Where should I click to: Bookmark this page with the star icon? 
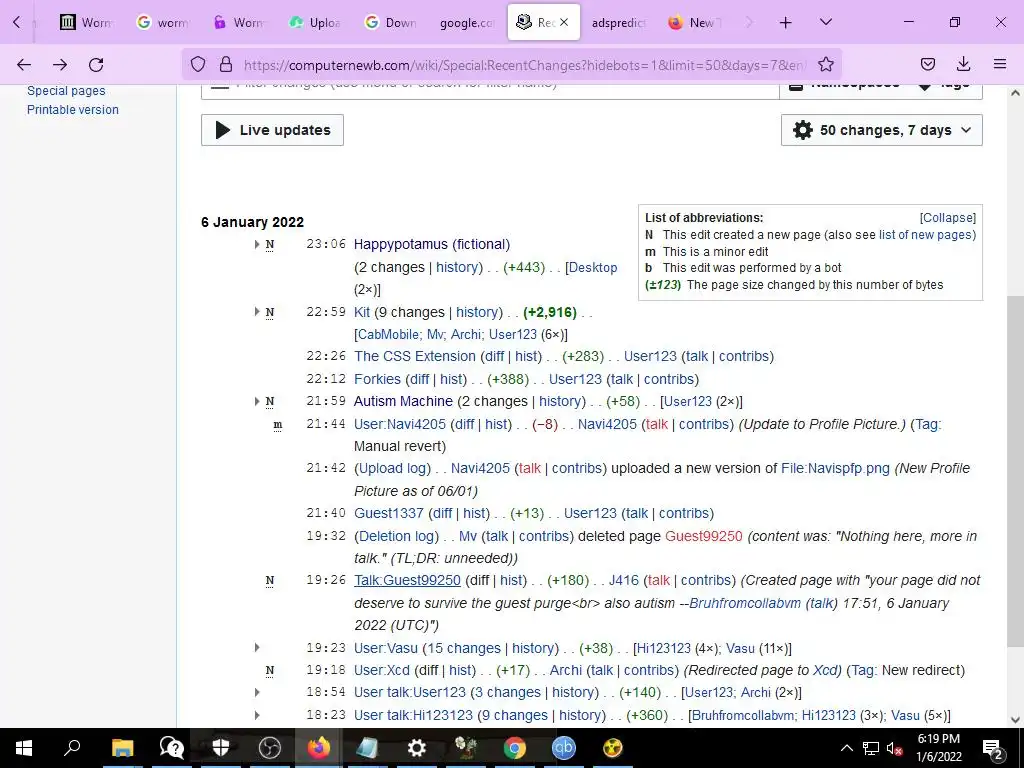(825, 64)
